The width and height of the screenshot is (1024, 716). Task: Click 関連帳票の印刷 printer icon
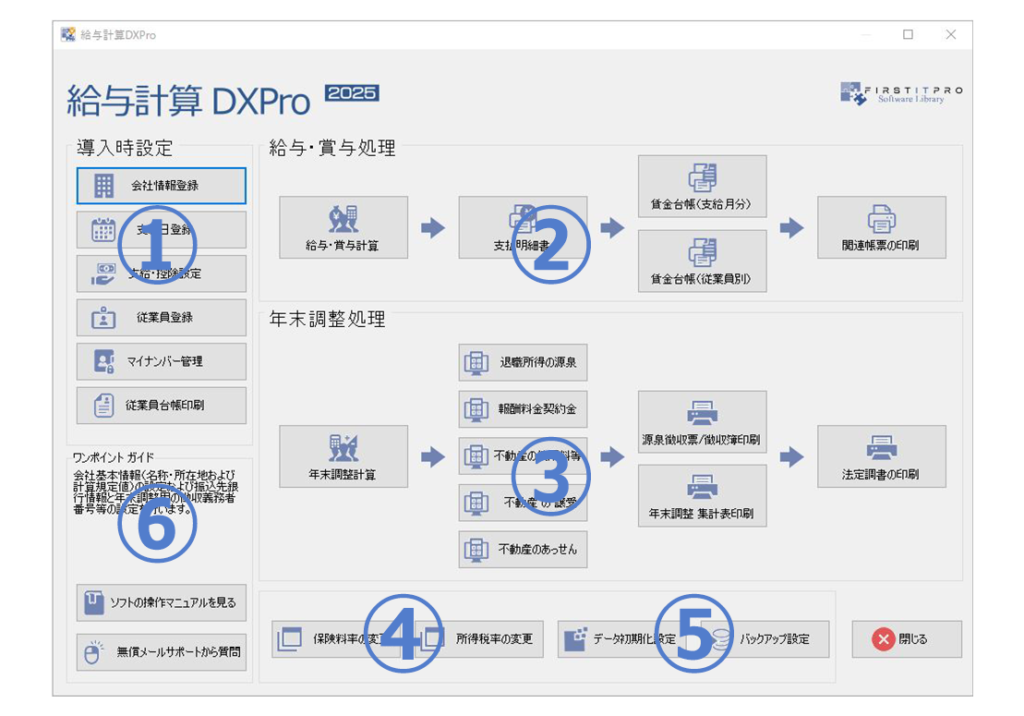(881, 220)
